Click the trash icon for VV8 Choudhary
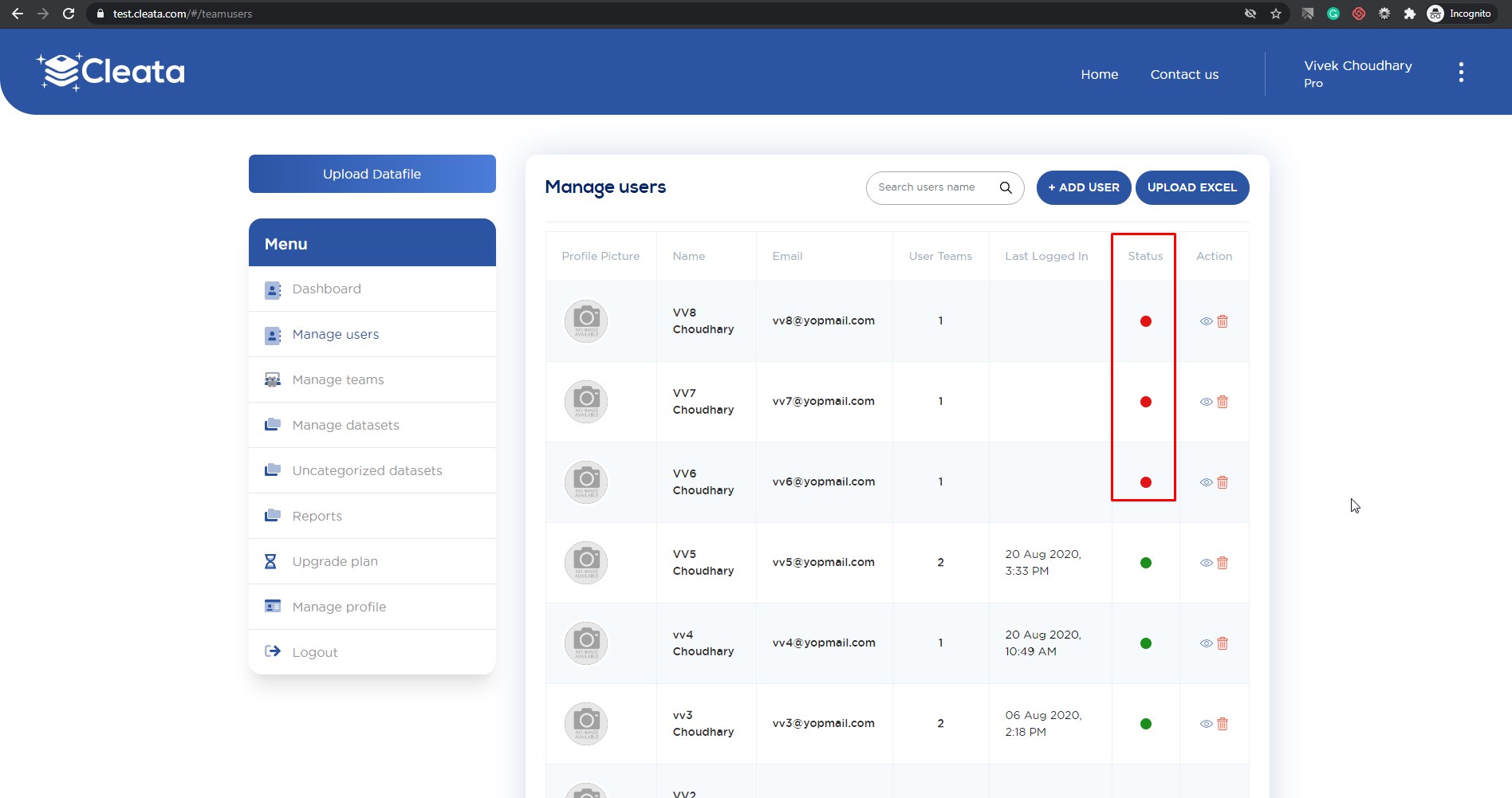Image resolution: width=1512 pixels, height=798 pixels. (x=1223, y=321)
